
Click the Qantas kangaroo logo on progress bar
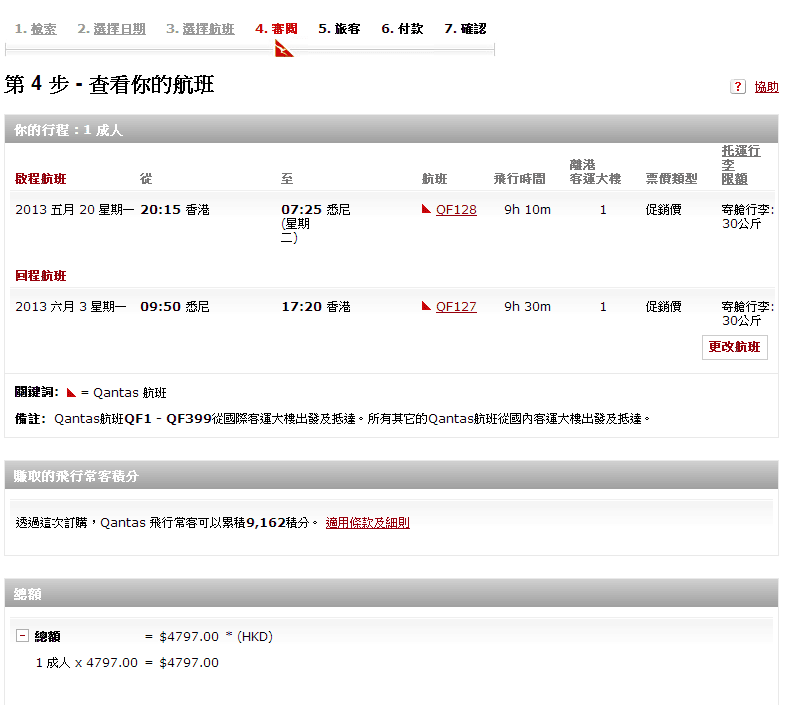pyautogui.click(x=284, y=48)
